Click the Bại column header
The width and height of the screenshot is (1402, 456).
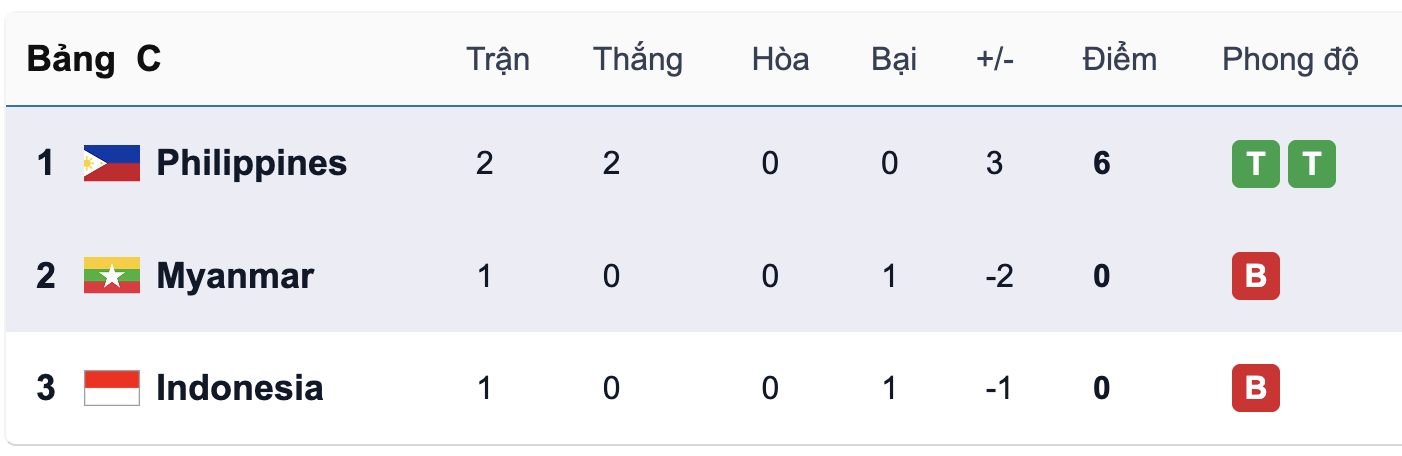(894, 60)
